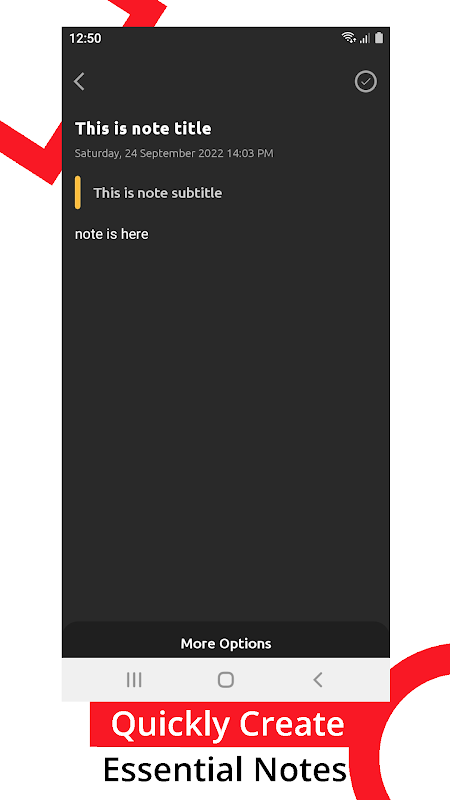The height and width of the screenshot is (800, 450).
Task: Tap the 12:50 clock in the status bar
Action: 85,38
